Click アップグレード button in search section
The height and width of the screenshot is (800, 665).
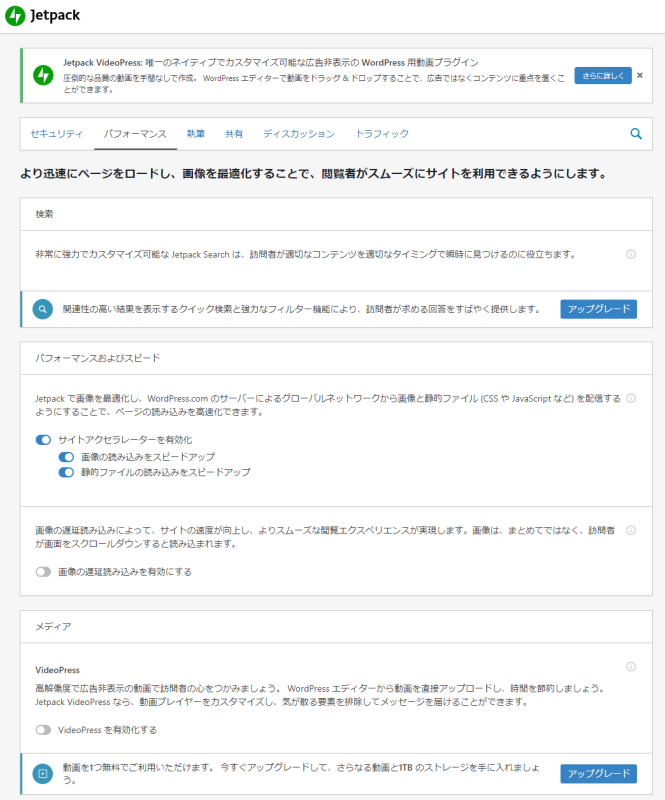[599, 309]
